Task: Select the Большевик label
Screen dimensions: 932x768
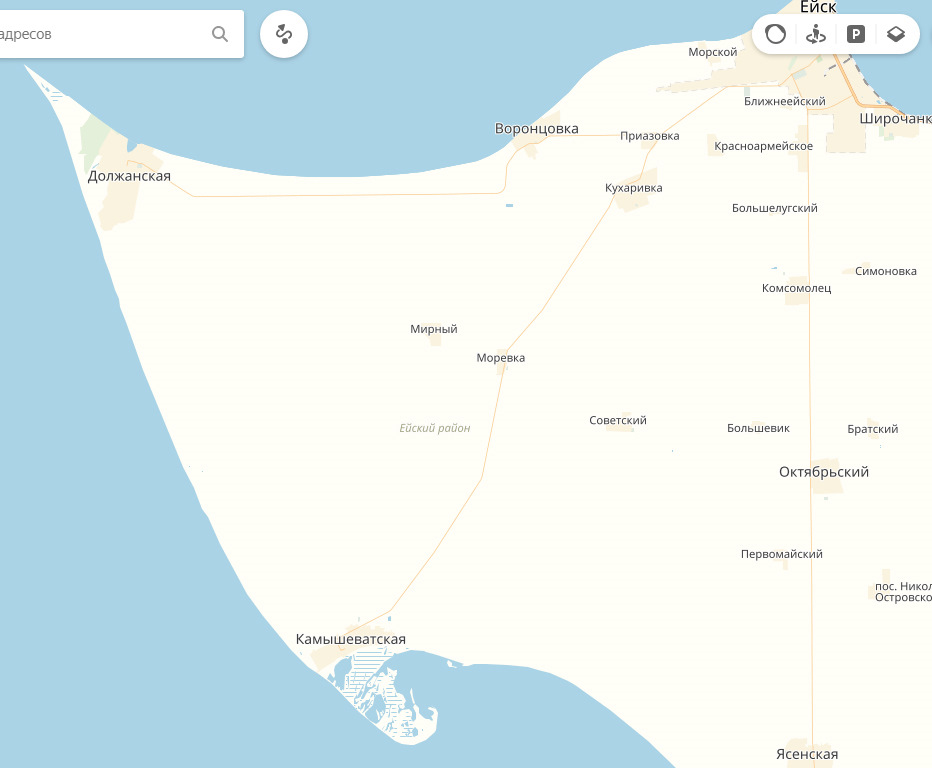Action: coord(758,428)
